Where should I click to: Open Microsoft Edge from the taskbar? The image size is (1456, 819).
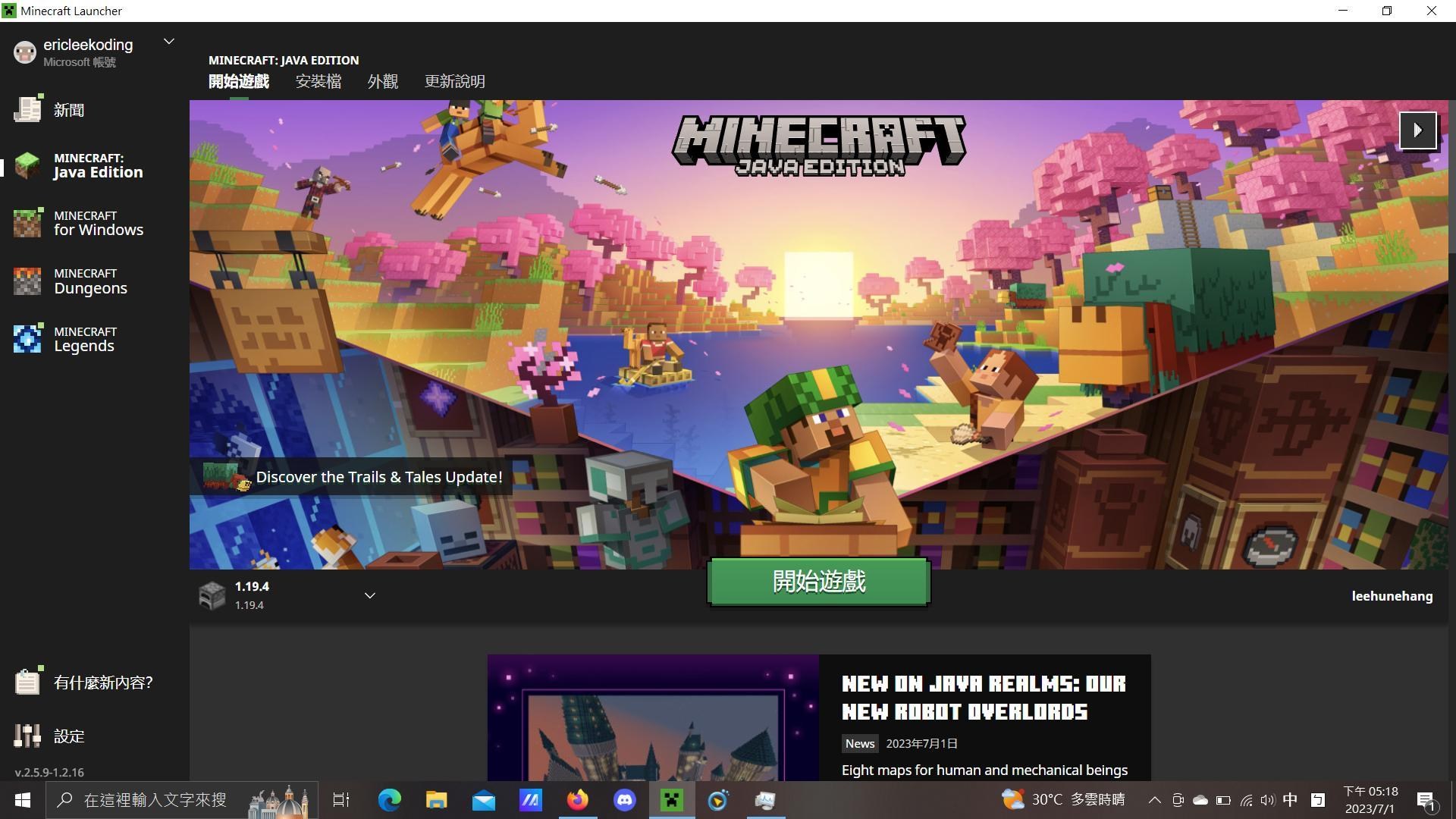point(390,800)
